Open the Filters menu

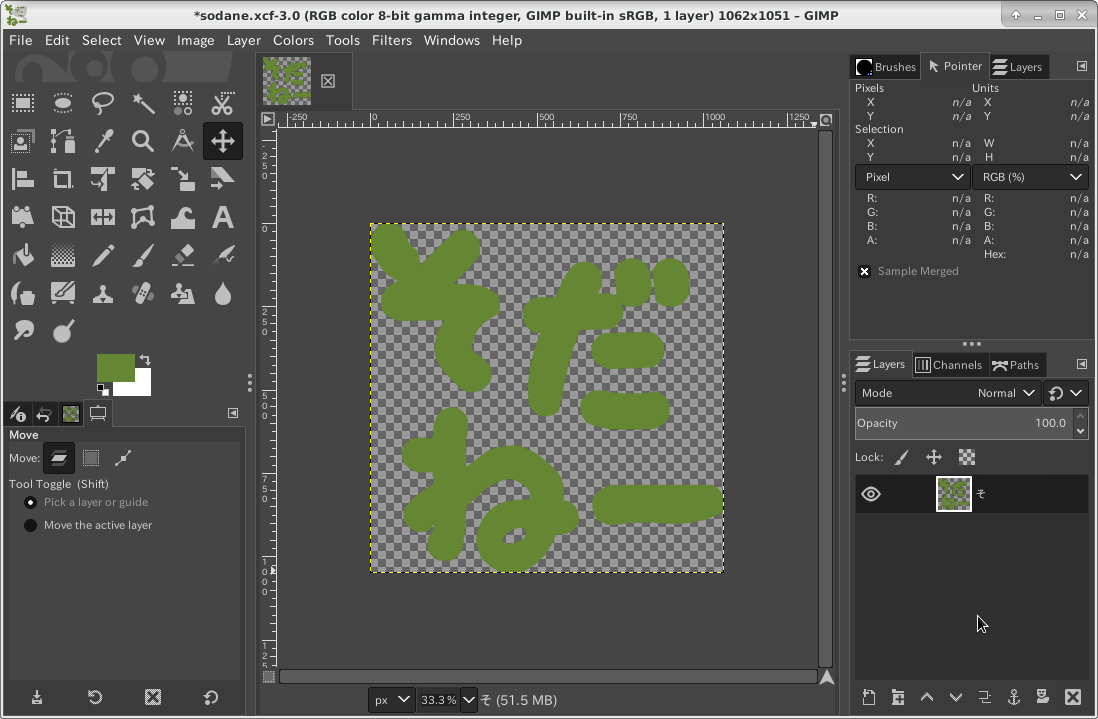(x=391, y=41)
